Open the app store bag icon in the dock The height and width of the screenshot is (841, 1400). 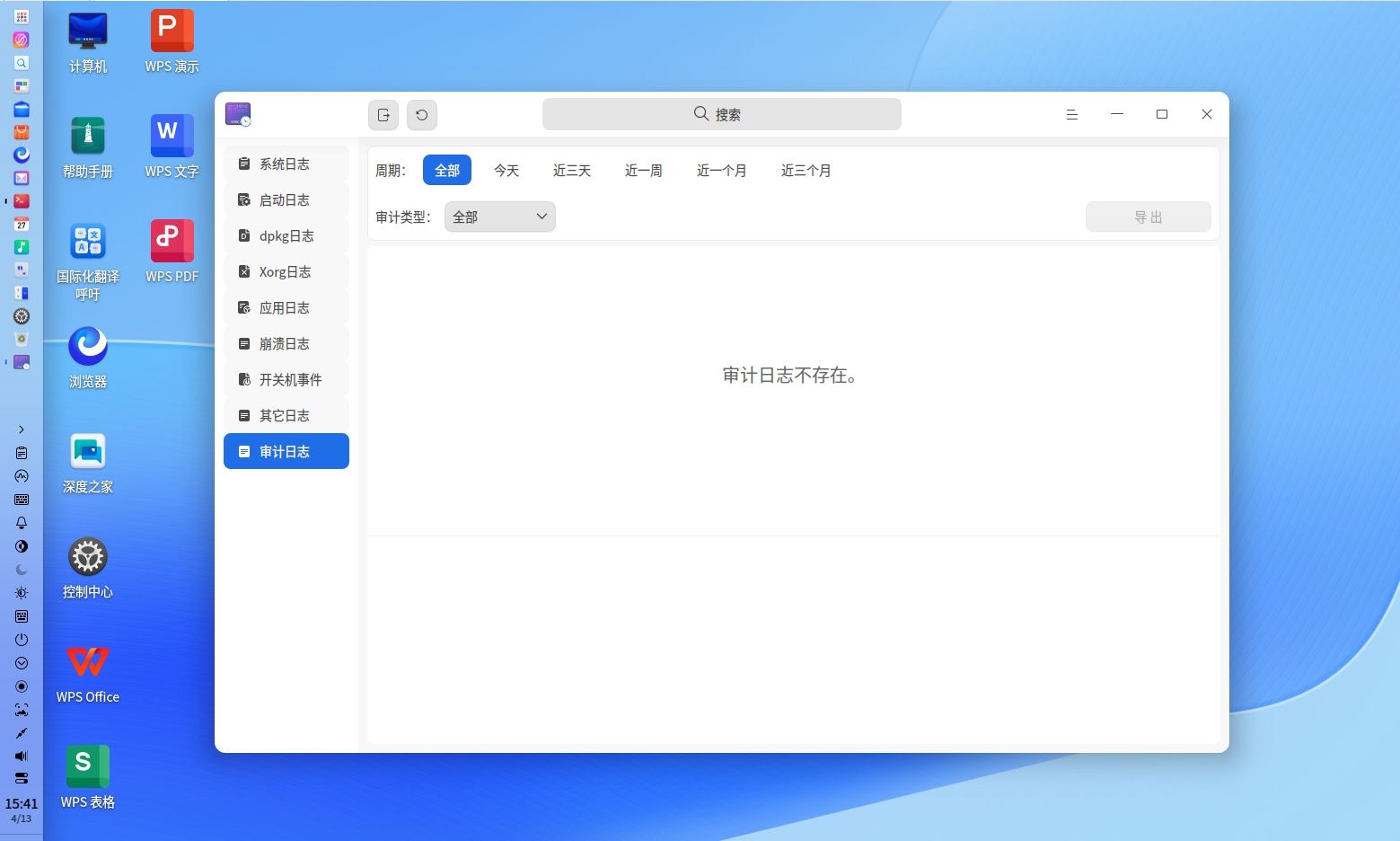(x=22, y=132)
